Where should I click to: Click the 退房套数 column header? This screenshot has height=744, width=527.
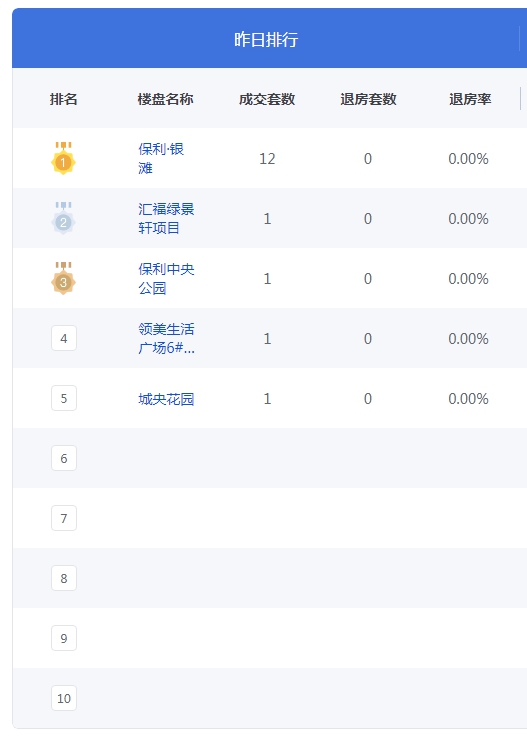pos(369,99)
